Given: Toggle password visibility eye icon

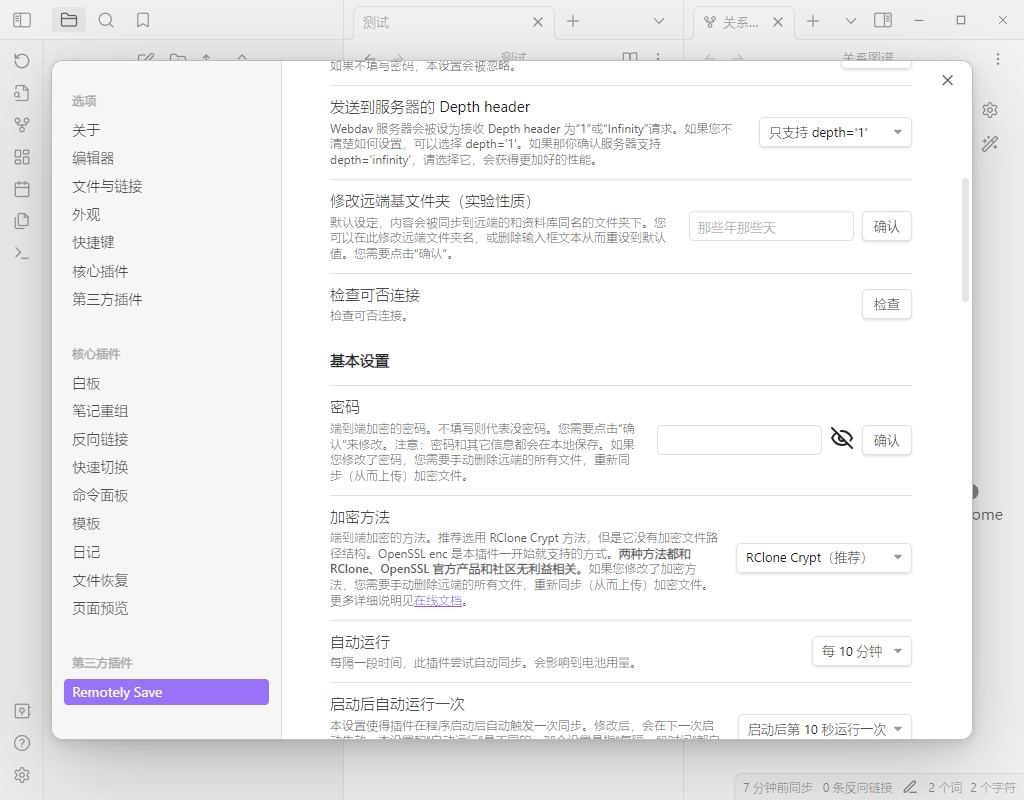Looking at the screenshot, I should [842, 438].
